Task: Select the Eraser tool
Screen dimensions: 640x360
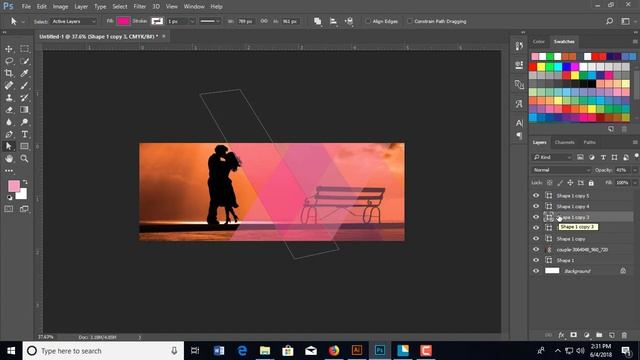Action: pyautogui.click(x=9, y=110)
